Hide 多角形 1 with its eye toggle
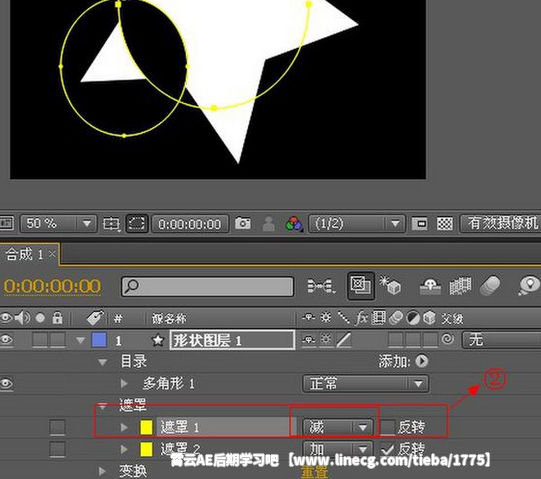Image resolution: width=541 pixels, height=479 pixels. pos(7,384)
